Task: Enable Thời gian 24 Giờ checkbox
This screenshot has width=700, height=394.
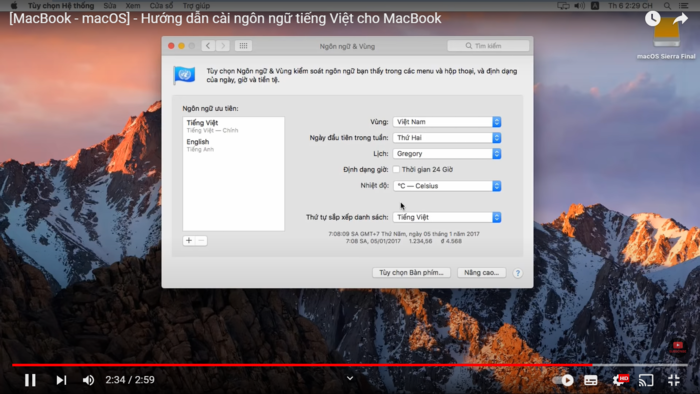Action: 396,169
